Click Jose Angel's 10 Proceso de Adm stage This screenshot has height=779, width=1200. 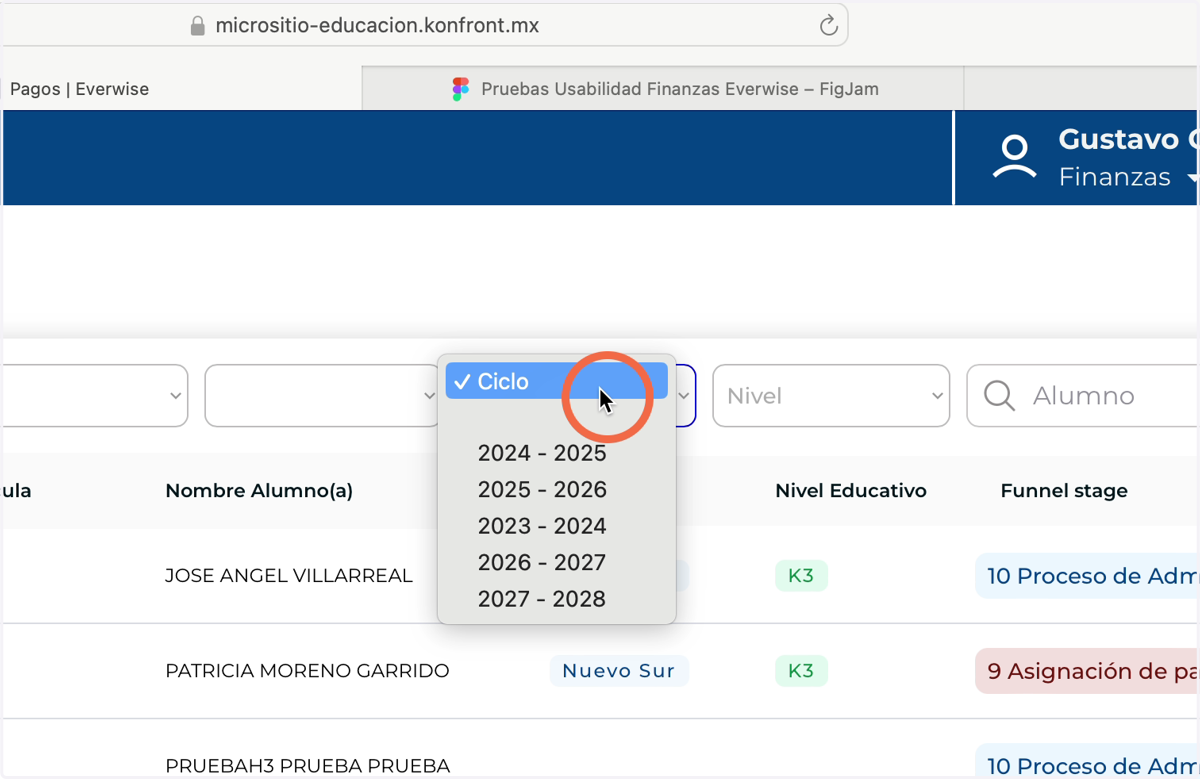pos(1087,576)
